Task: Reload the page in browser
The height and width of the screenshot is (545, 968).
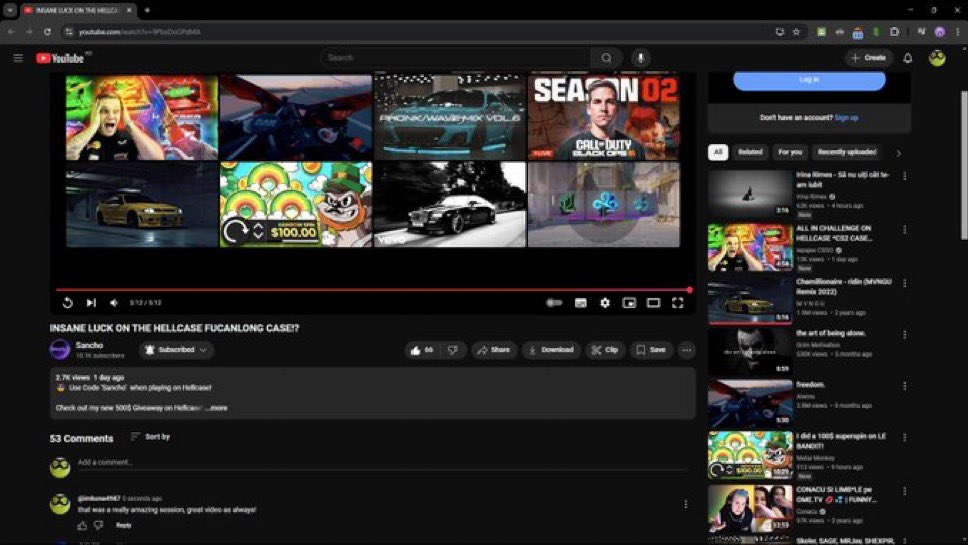Action: point(48,31)
